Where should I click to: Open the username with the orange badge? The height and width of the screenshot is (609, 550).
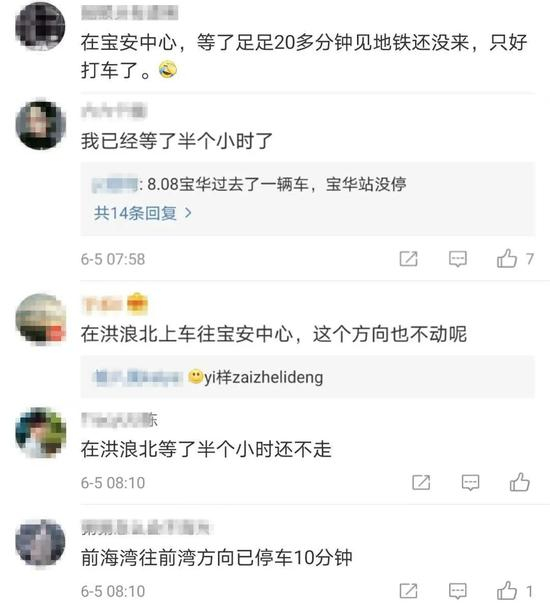tap(115, 304)
